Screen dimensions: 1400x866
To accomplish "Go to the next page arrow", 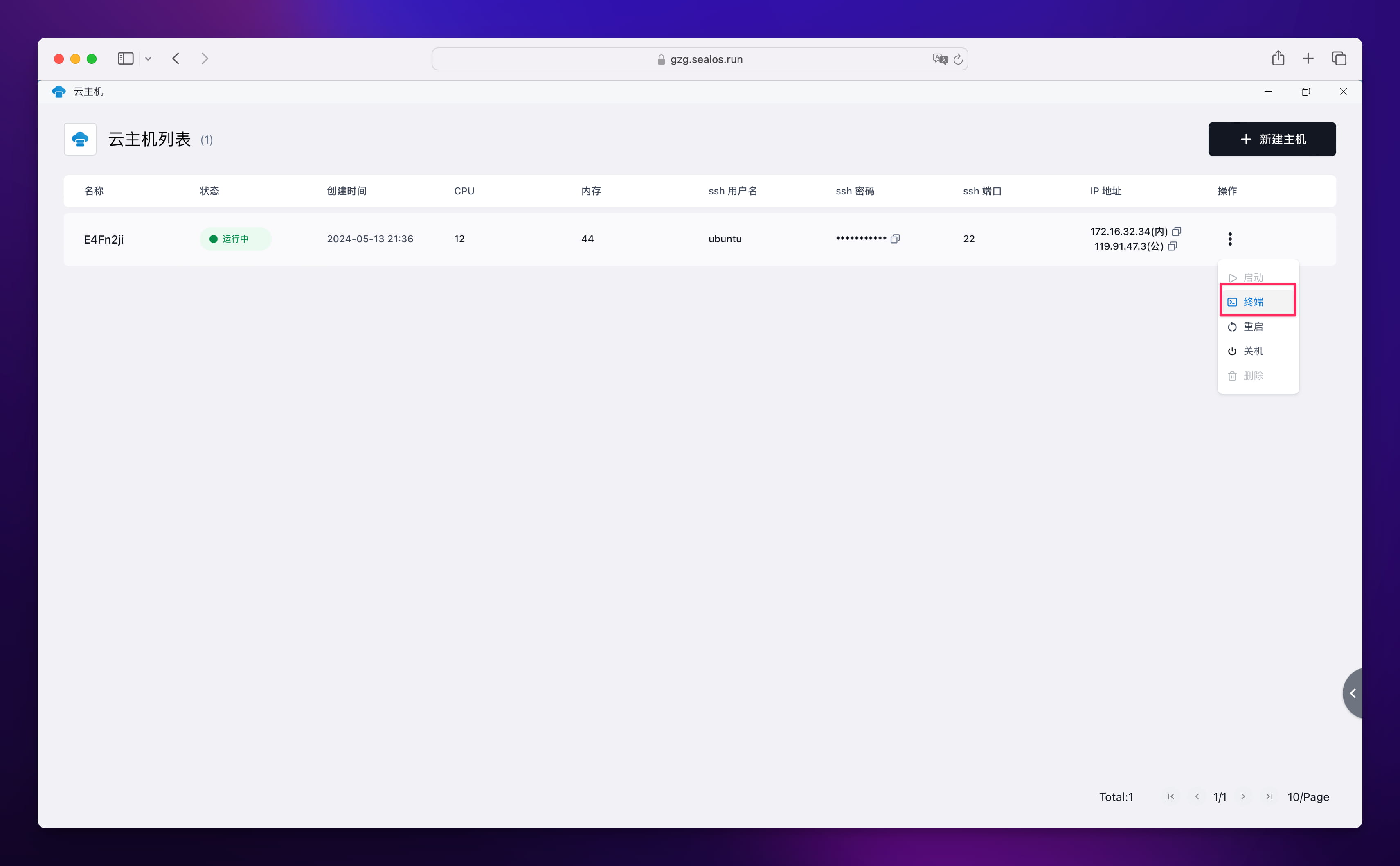I will tap(1242, 797).
